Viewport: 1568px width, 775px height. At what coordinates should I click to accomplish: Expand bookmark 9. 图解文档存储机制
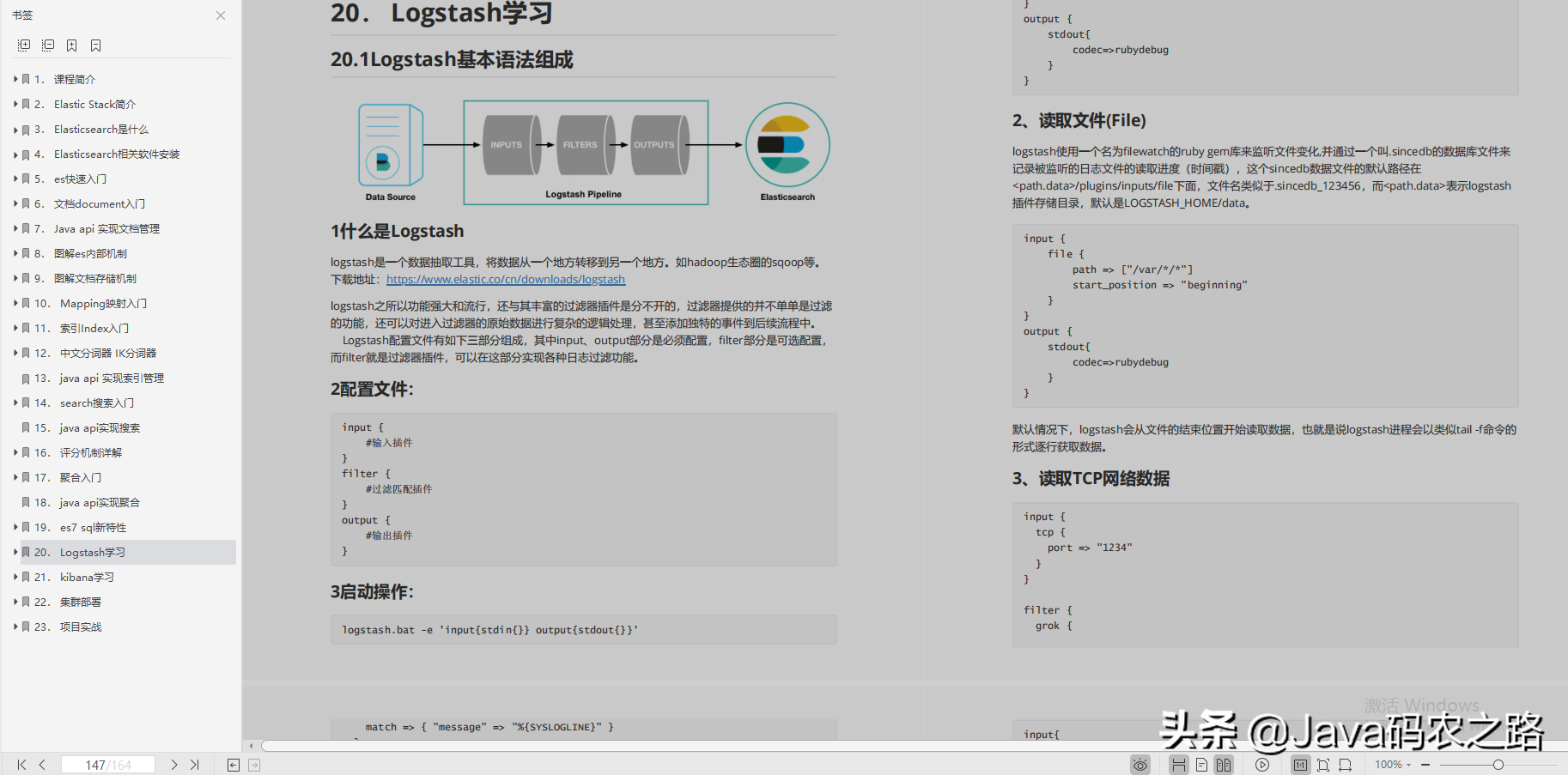point(15,278)
